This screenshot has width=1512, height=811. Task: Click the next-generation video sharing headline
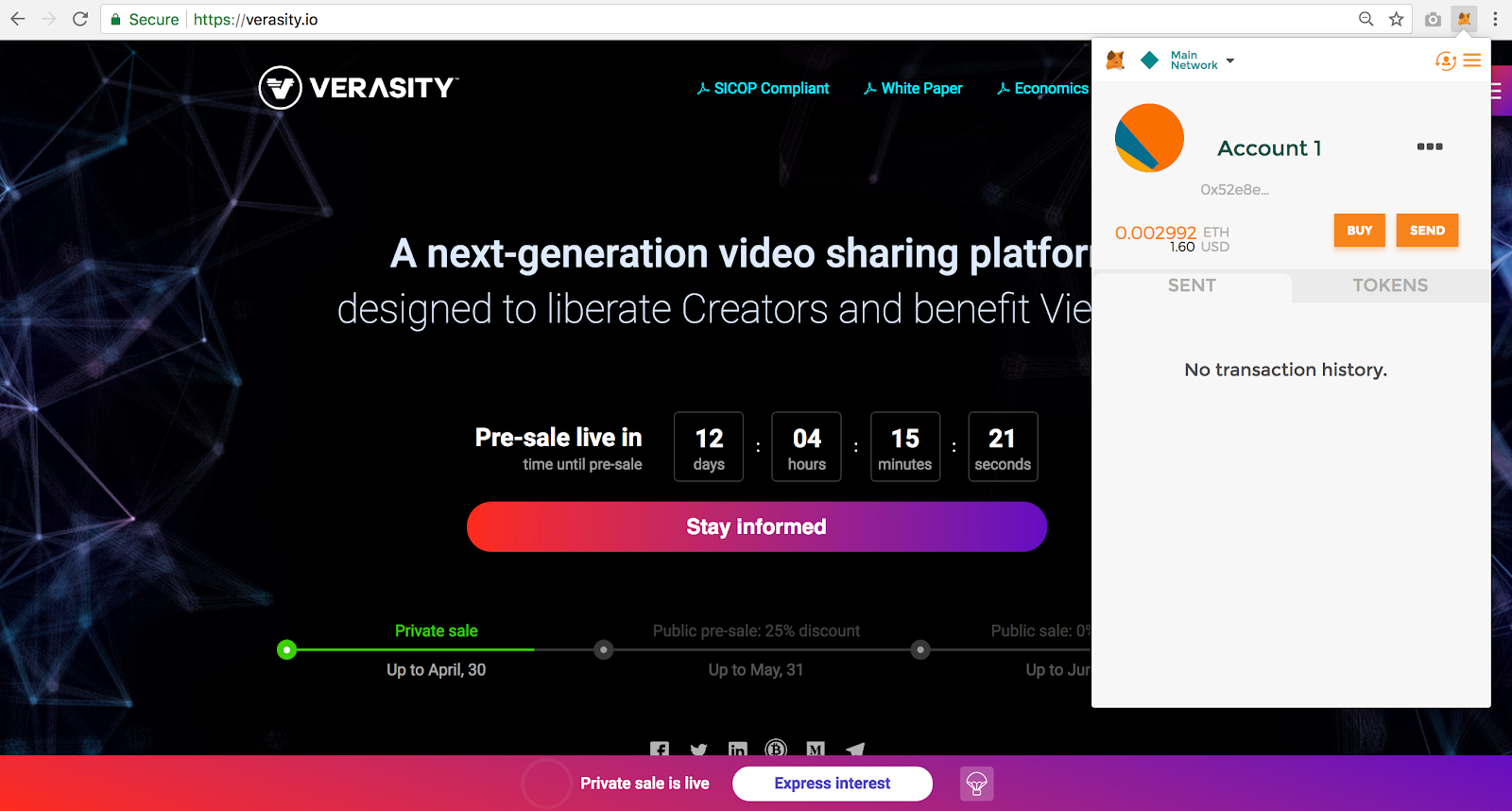pos(740,253)
